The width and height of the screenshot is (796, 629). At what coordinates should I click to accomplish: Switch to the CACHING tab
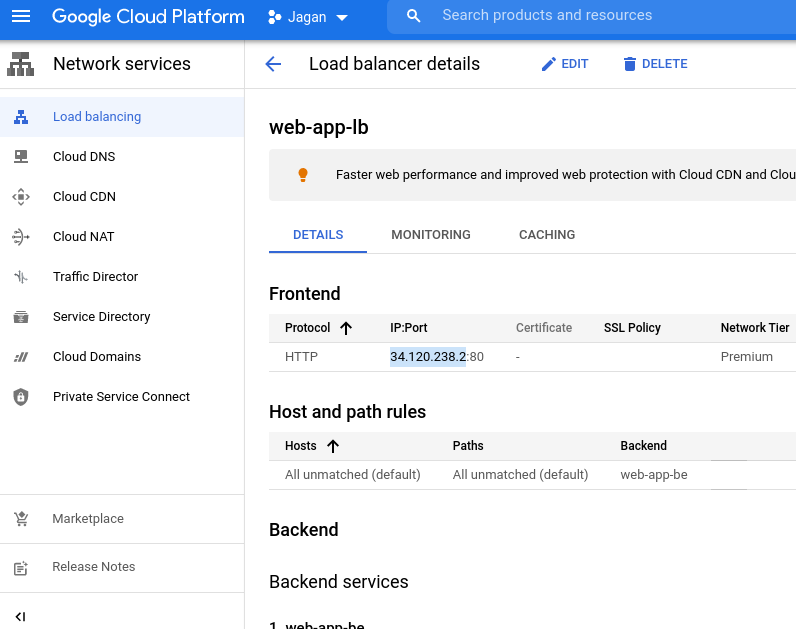[547, 235]
